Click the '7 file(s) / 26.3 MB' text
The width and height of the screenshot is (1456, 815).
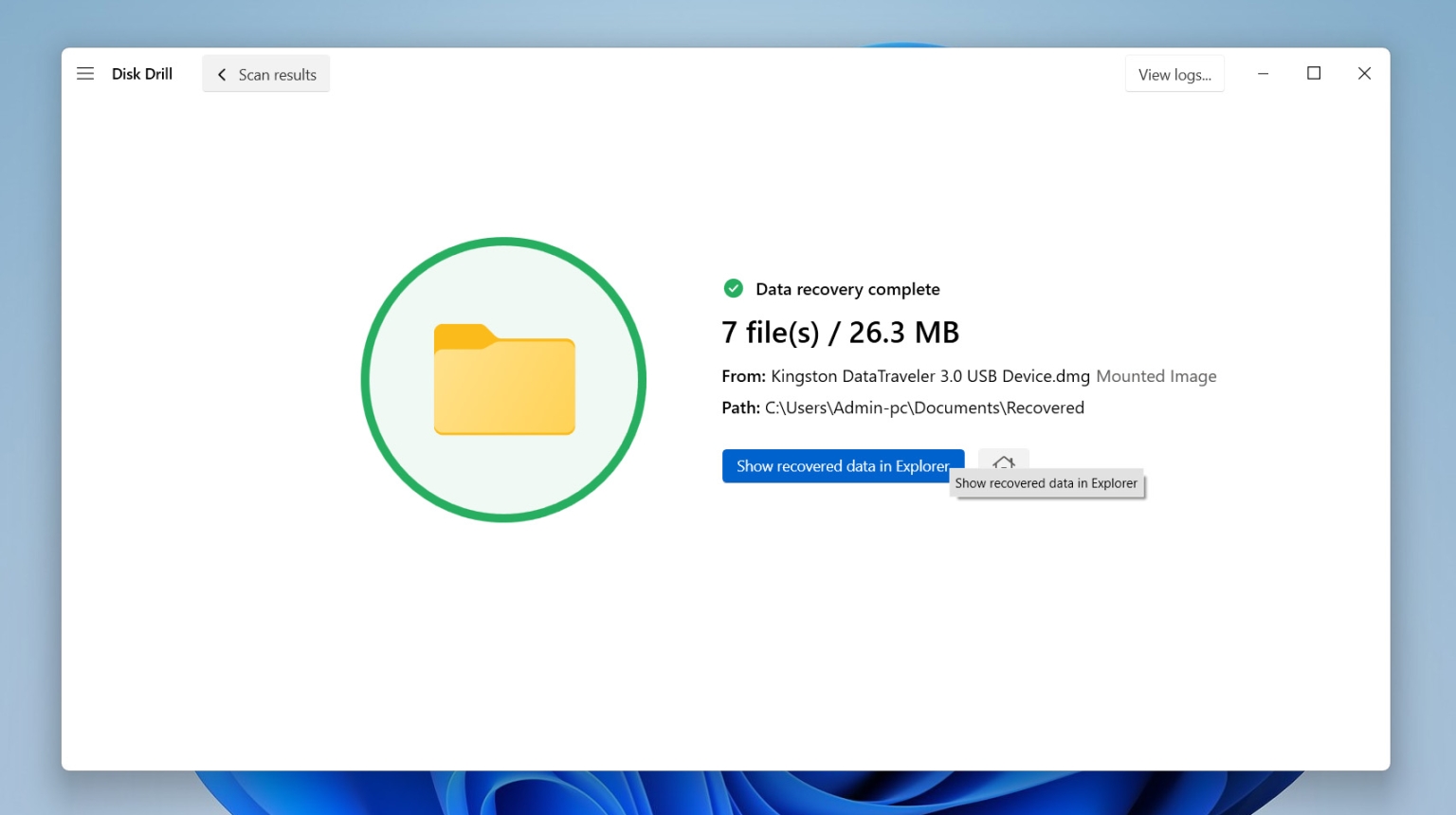click(x=840, y=333)
